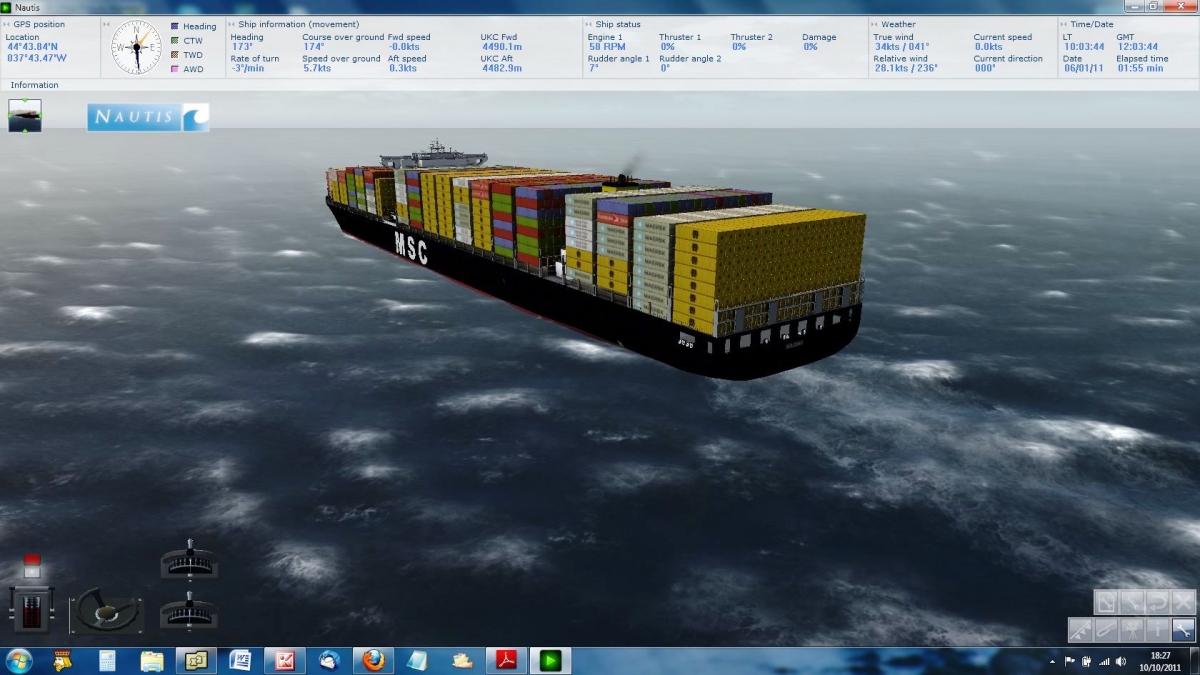The image size is (1200, 675).
Task: Click the Fwd speed -0.0kts value
Action: (404, 47)
